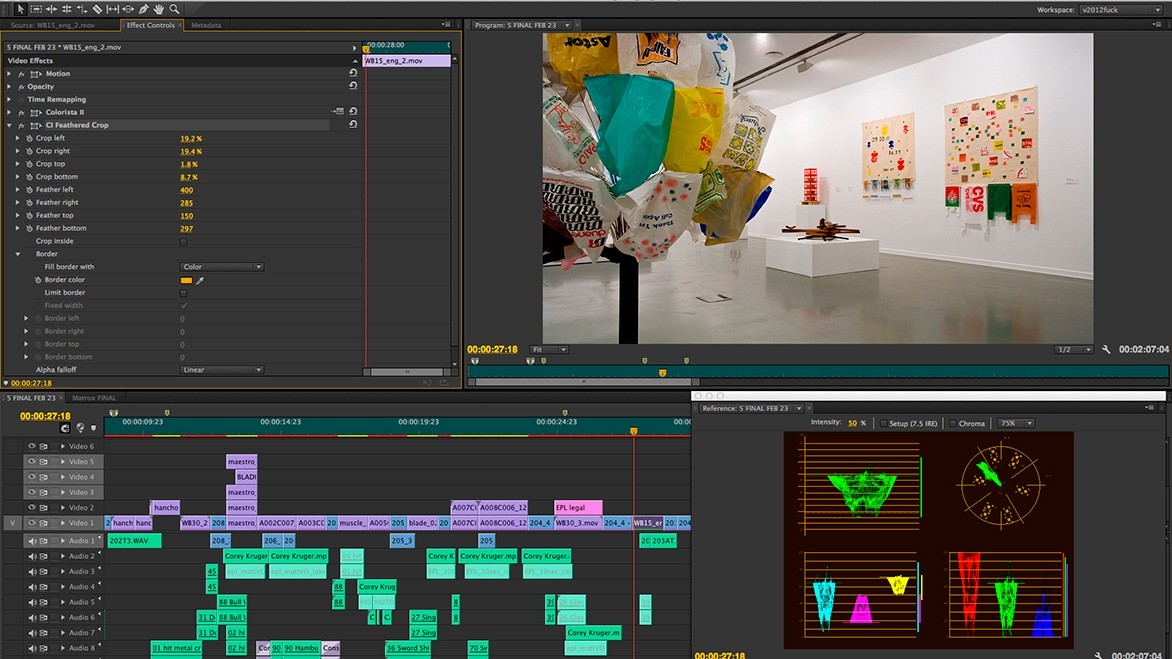The image size is (1172, 659).
Task: Select the Rate Stretch tool
Action: click(81, 9)
